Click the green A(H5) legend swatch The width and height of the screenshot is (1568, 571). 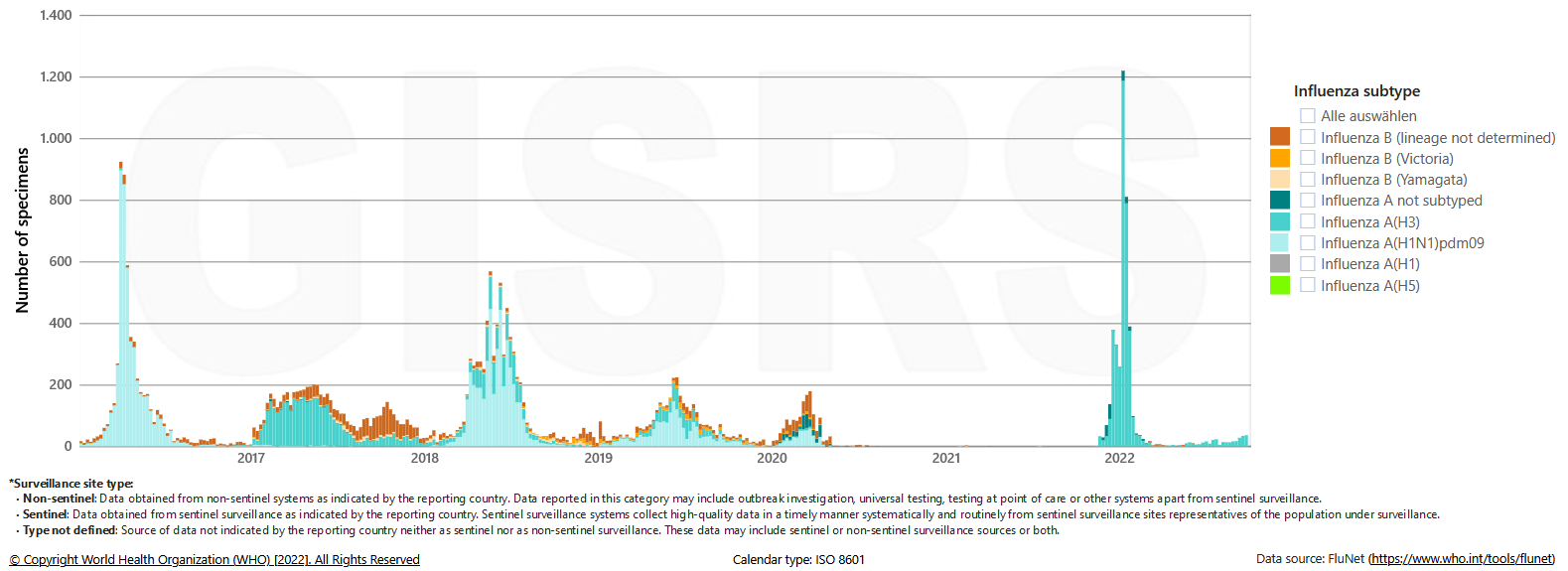coord(1280,285)
